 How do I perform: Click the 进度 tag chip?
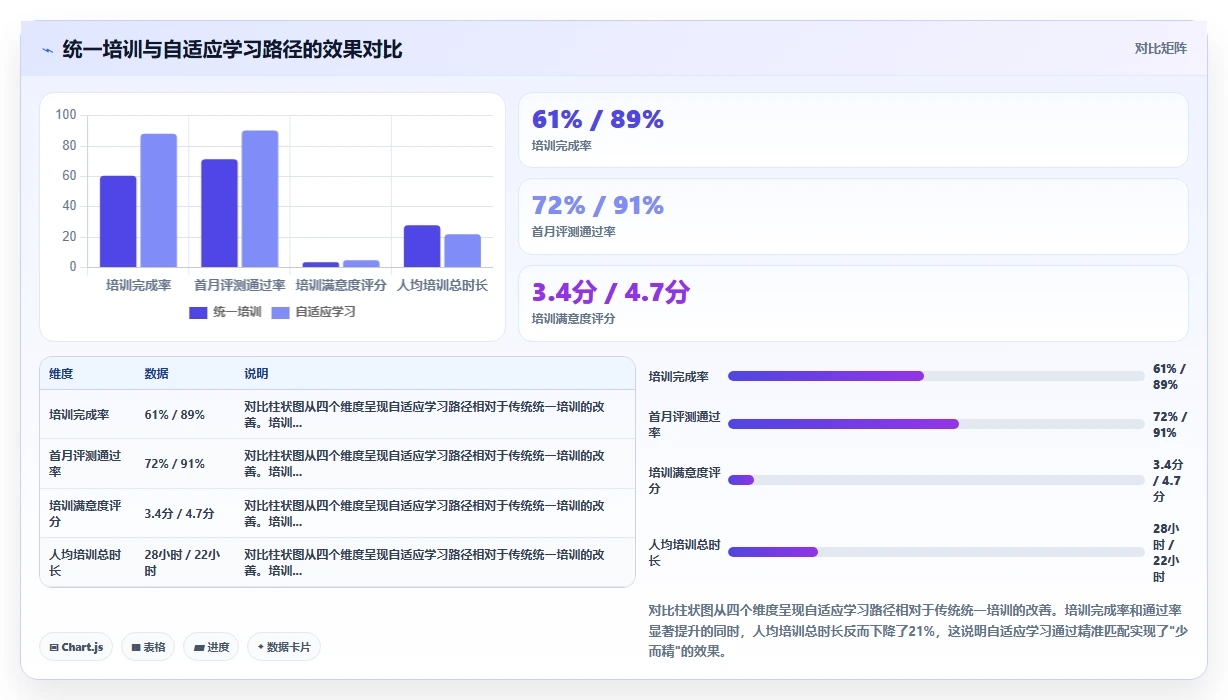point(211,647)
